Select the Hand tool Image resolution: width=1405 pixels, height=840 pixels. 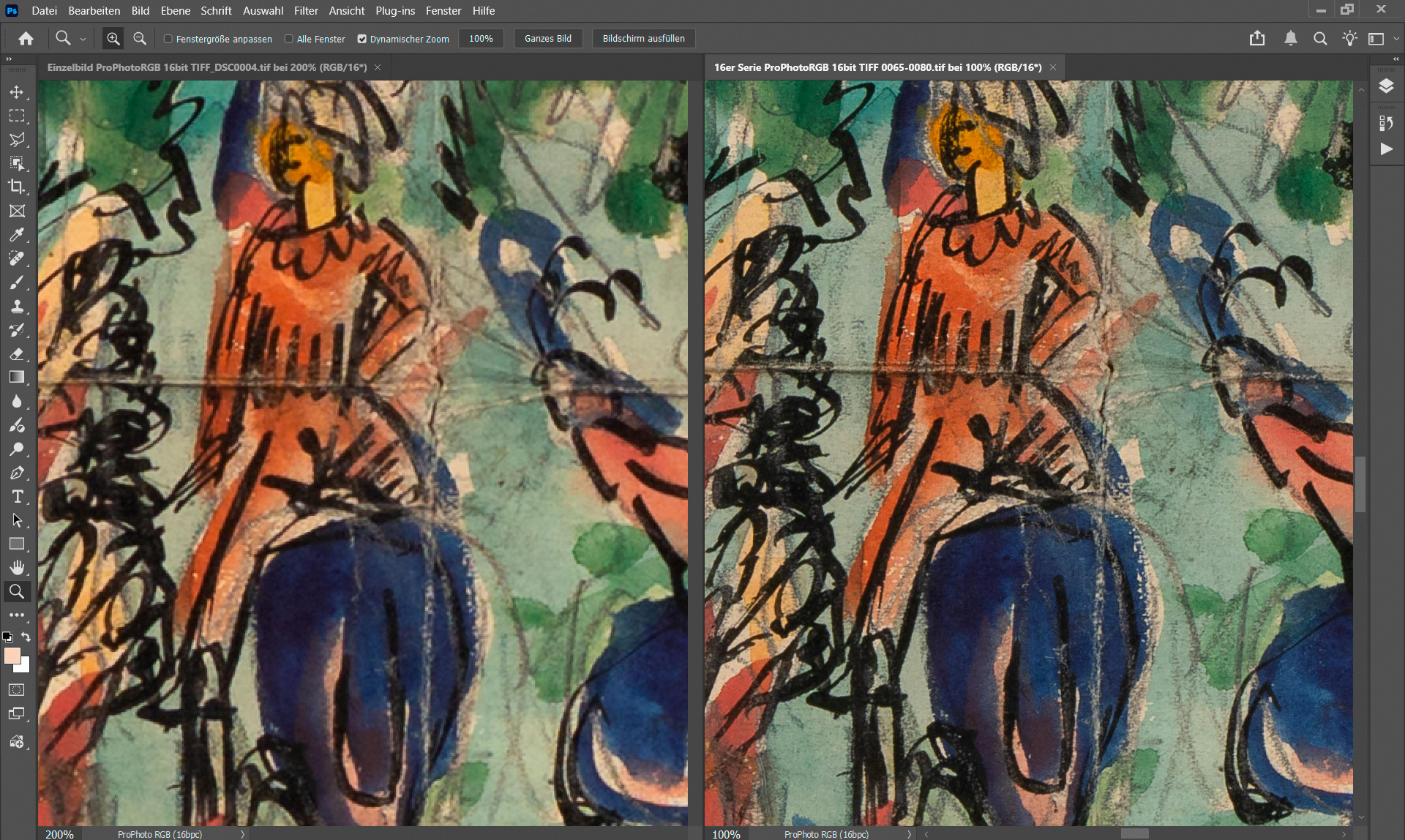pyautogui.click(x=17, y=568)
